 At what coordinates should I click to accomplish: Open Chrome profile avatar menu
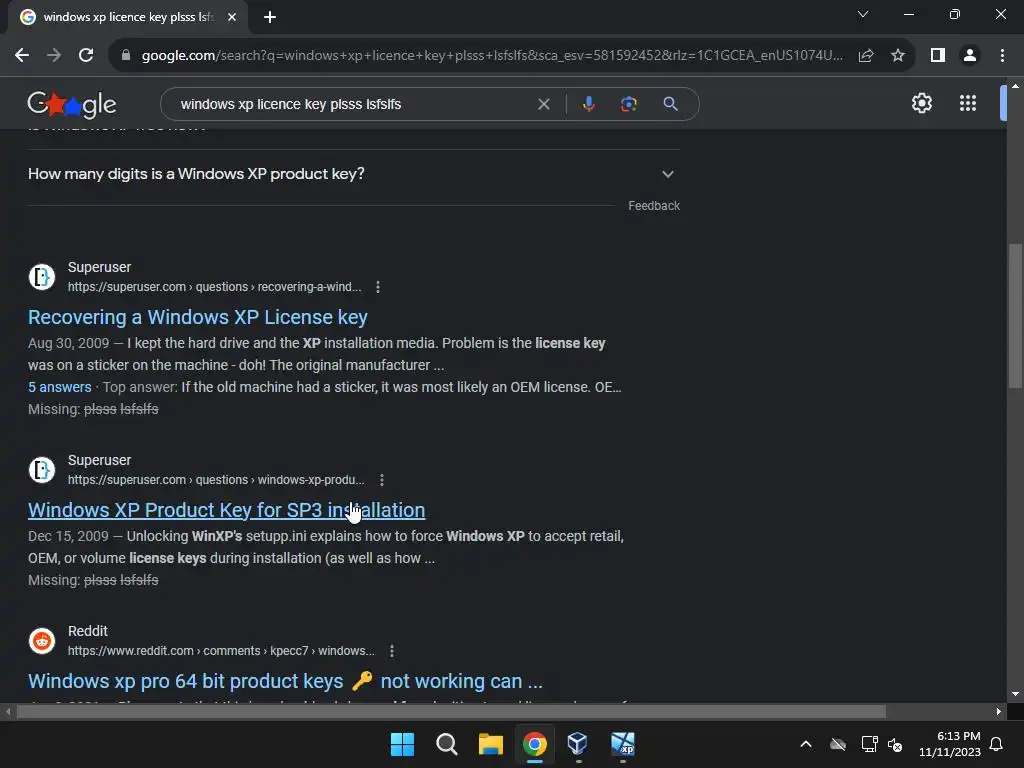(x=970, y=56)
